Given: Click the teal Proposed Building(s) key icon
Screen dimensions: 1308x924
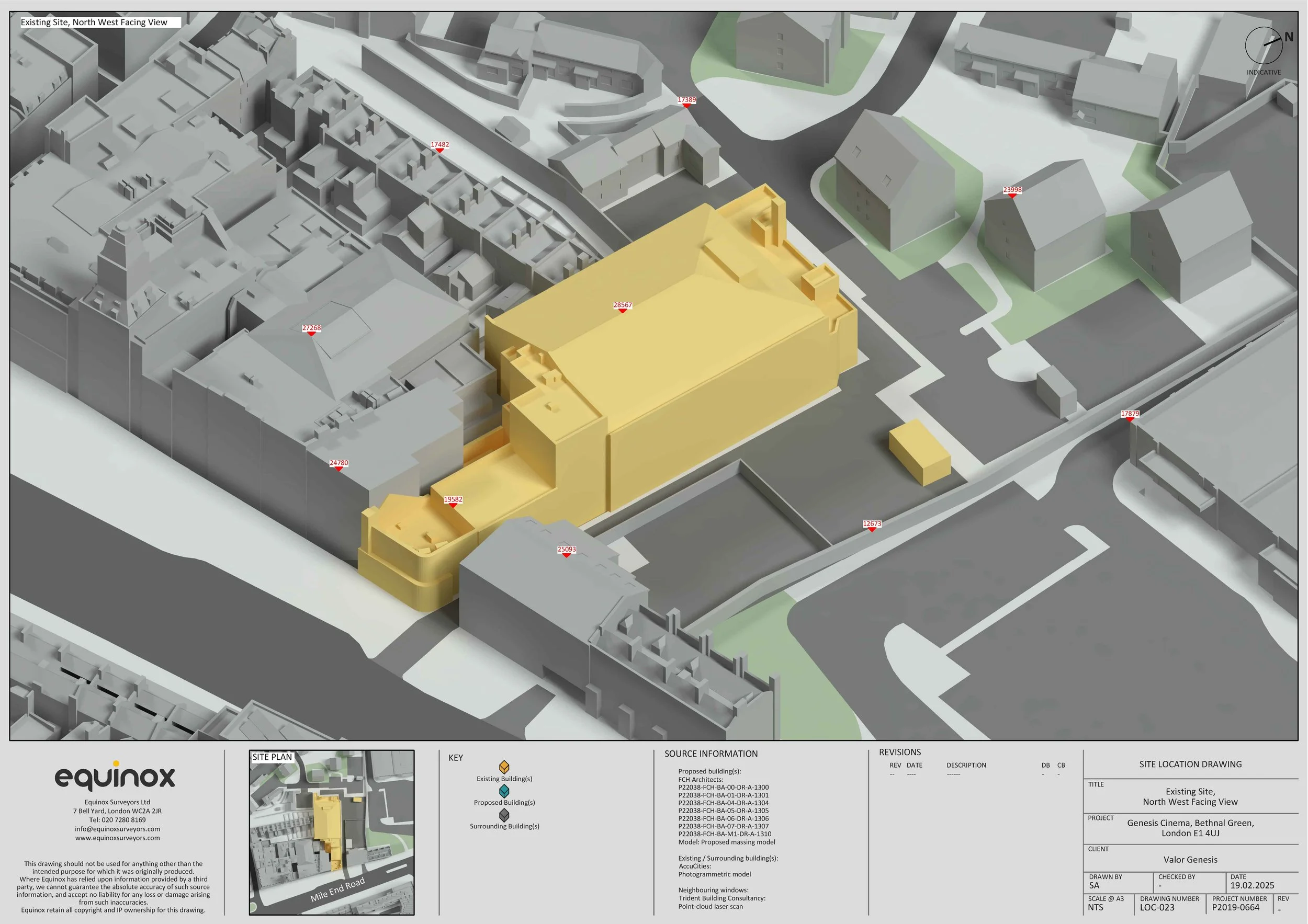Looking at the screenshot, I should (x=504, y=791).
